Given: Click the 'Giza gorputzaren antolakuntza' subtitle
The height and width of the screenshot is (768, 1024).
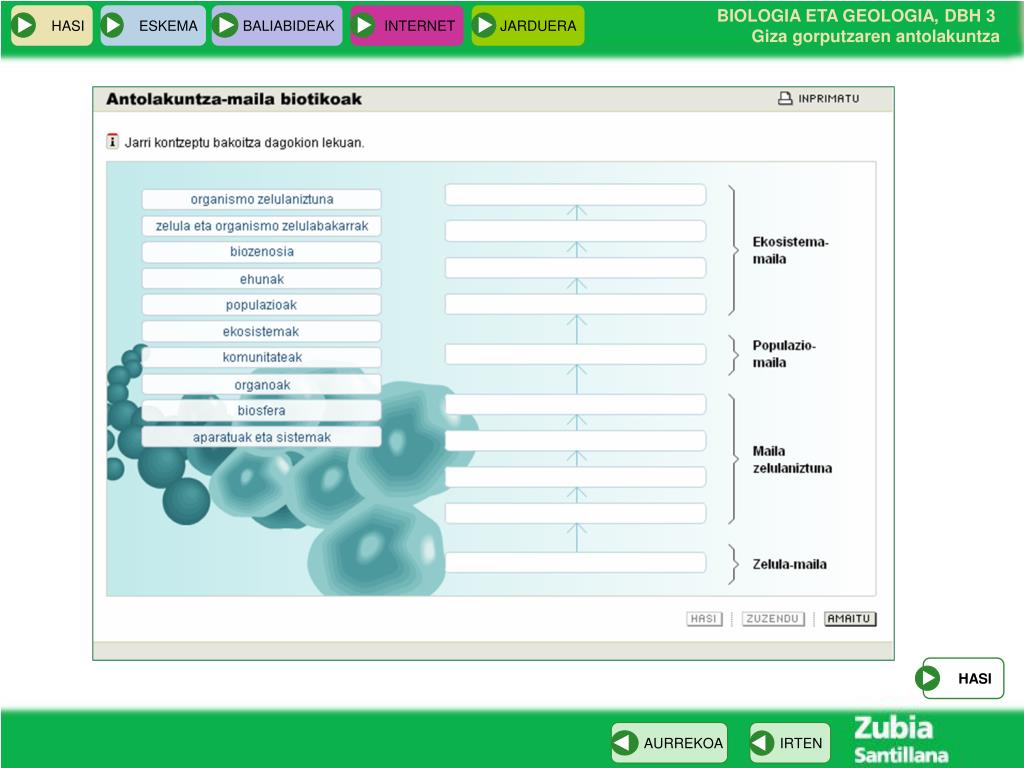Looking at the screenshot, I should pos(875,37).
